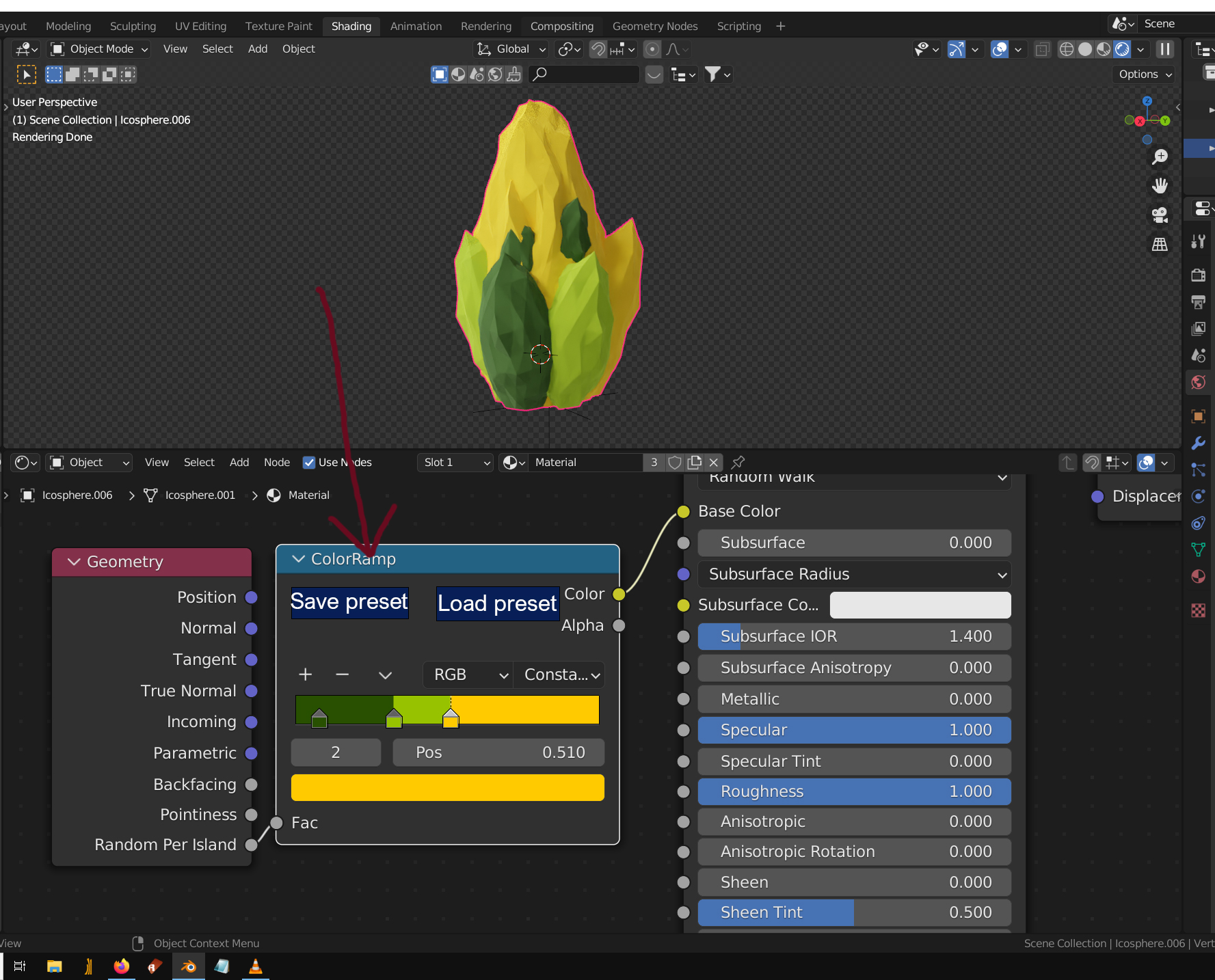Open Modifier properties wrench icon
This screenshot has height=980, width=1215.
(1198, 443)
